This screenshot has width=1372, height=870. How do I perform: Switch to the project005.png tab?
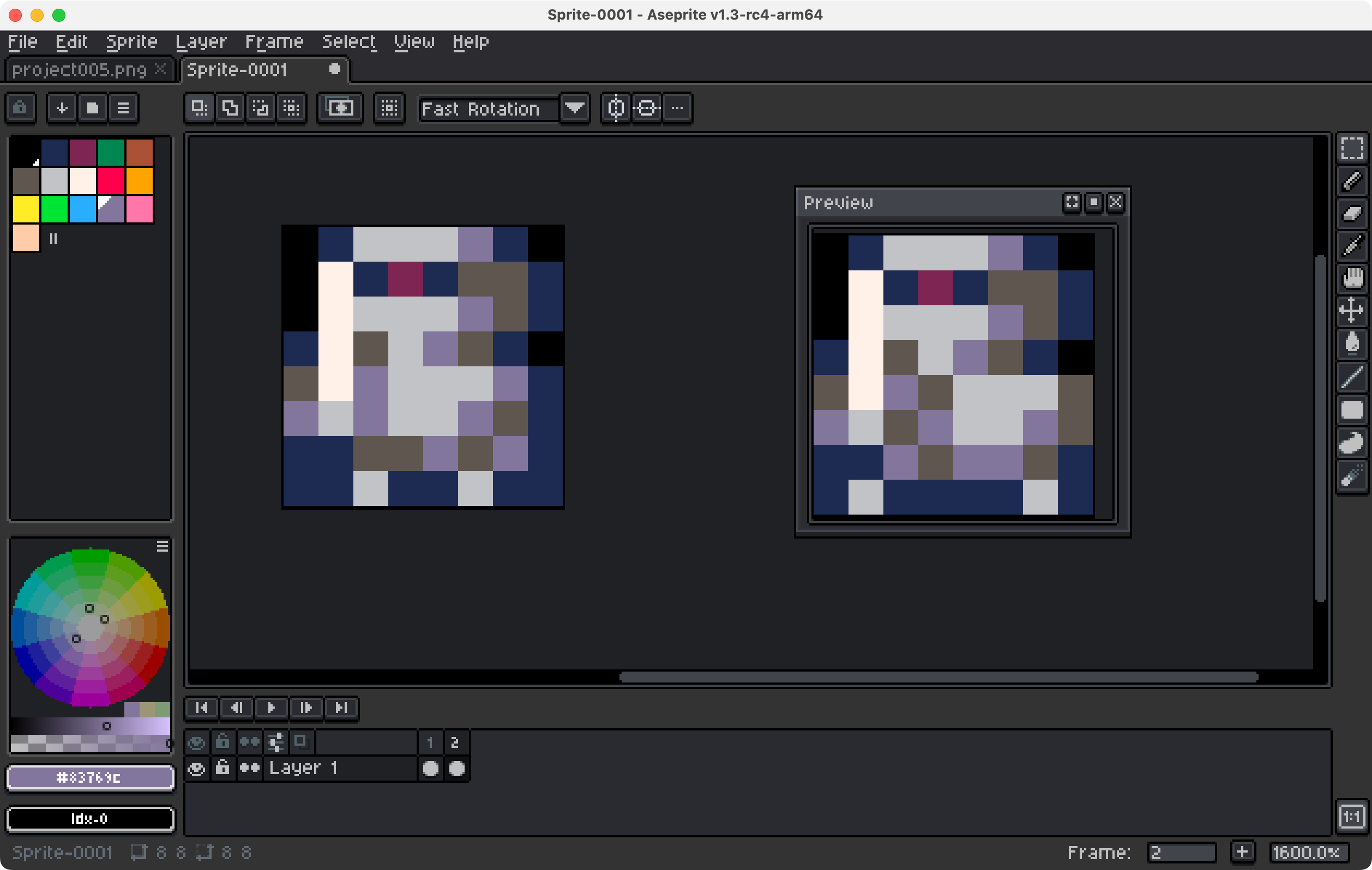[80, 70]
